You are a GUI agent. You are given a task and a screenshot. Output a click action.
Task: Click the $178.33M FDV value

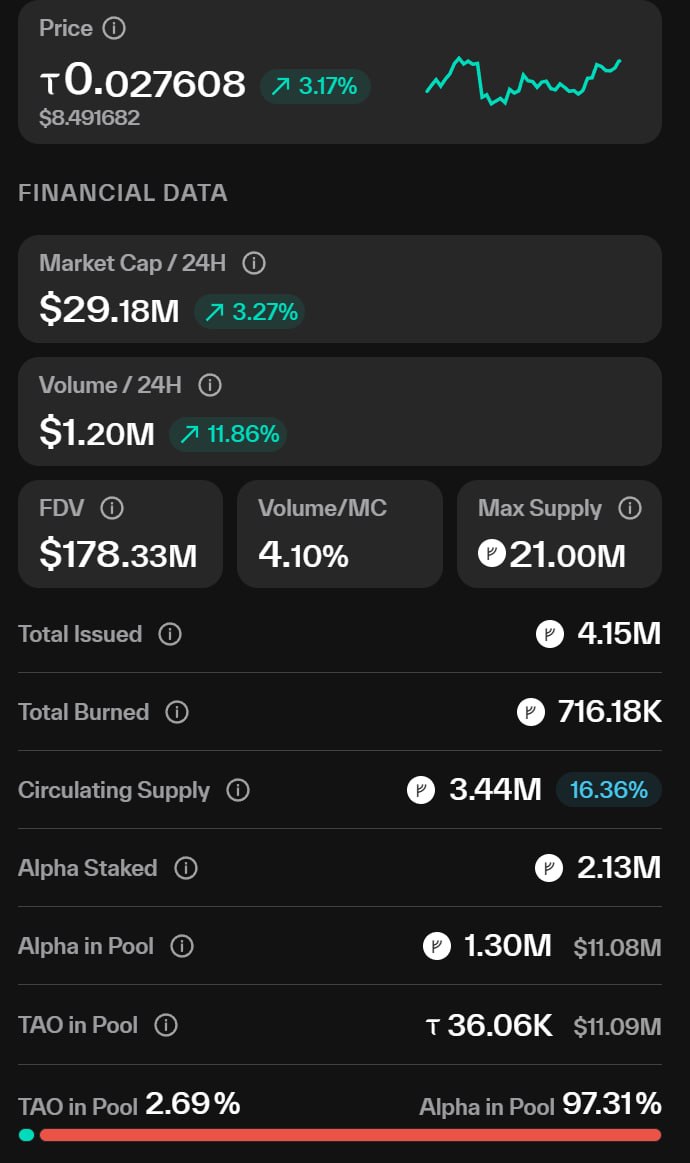click(x=118, y=554)
